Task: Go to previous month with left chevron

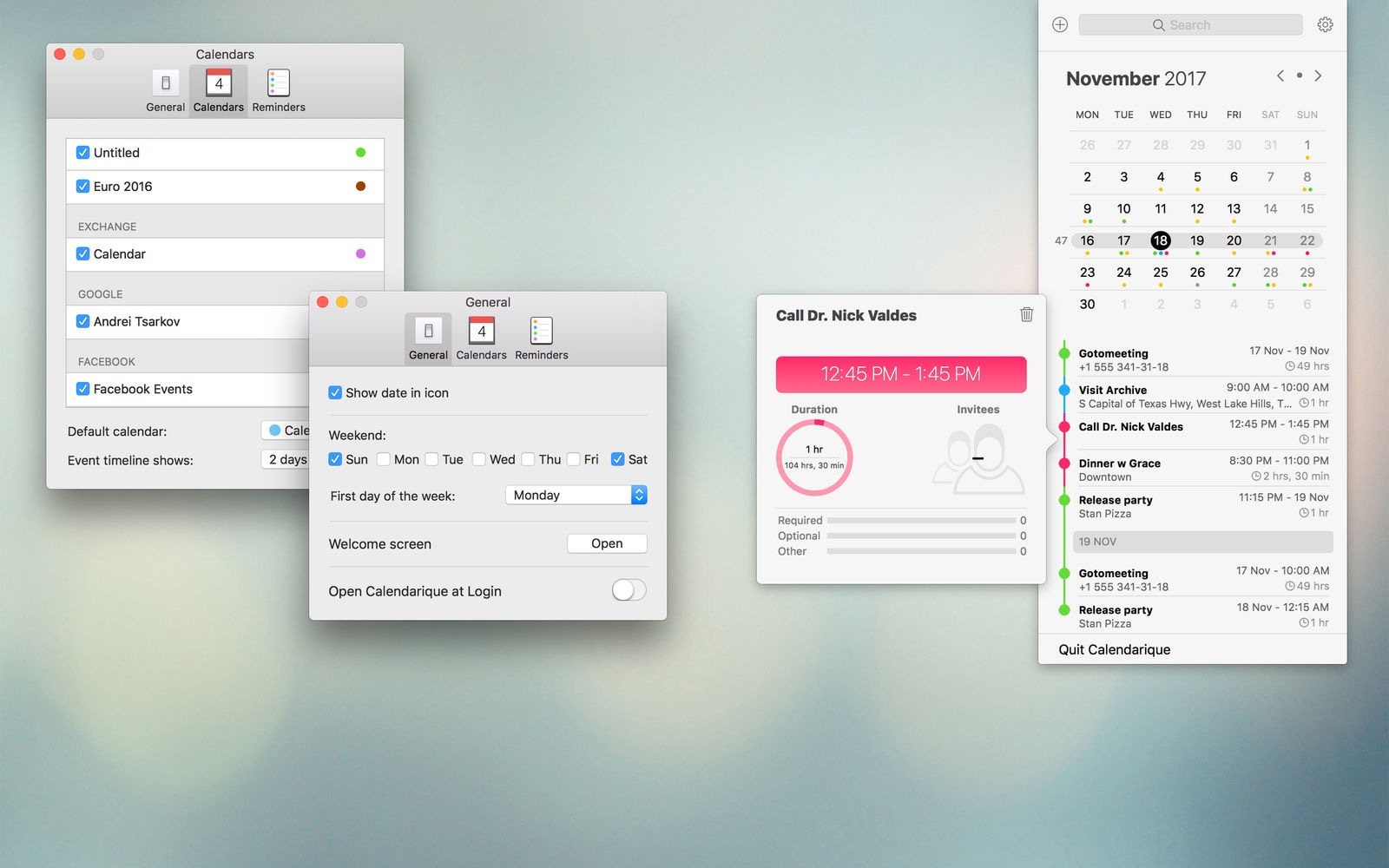Action: tap(1280, 76)
